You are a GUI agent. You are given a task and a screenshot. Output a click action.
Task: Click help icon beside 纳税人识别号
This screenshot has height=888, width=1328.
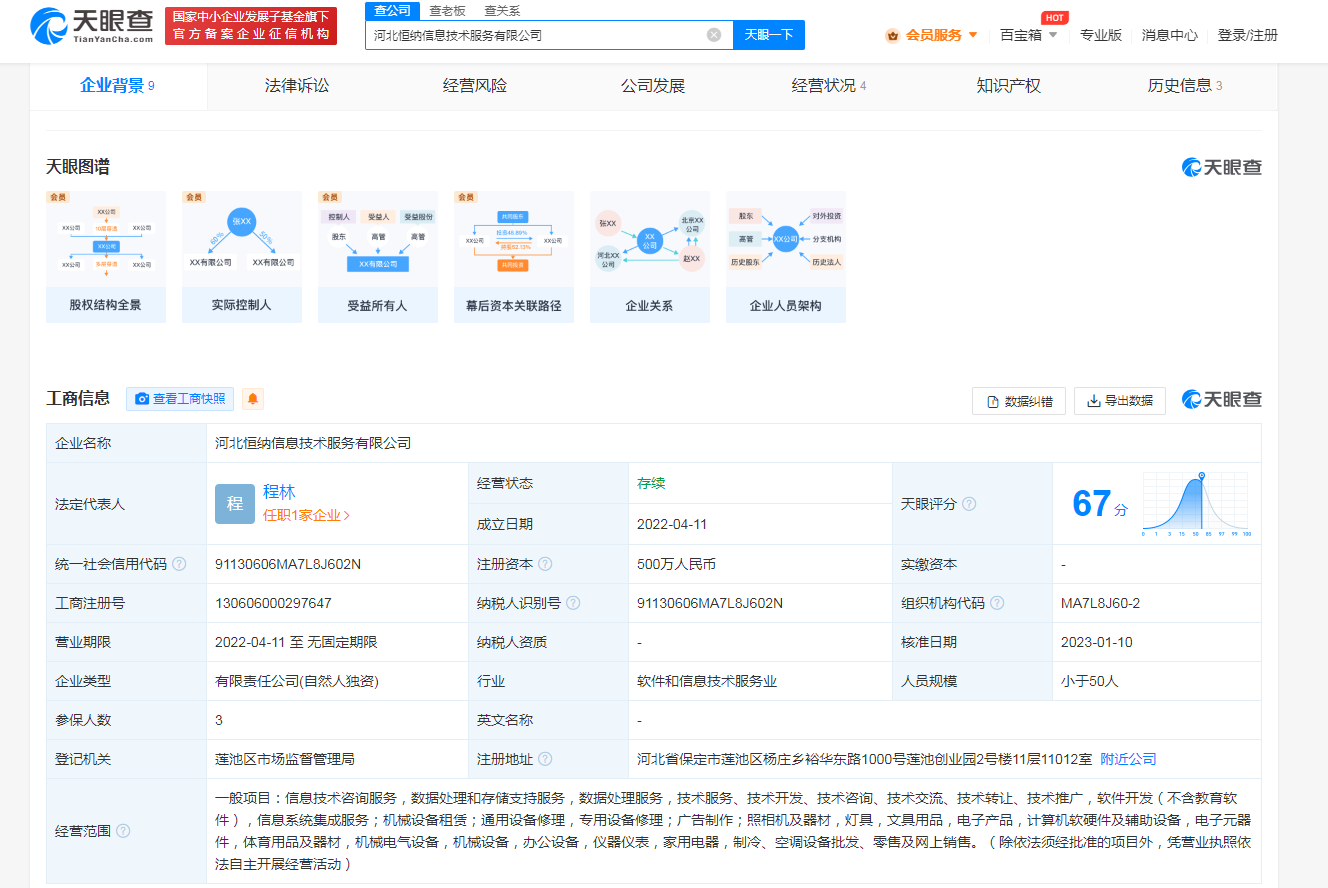[x=573, y=603]
